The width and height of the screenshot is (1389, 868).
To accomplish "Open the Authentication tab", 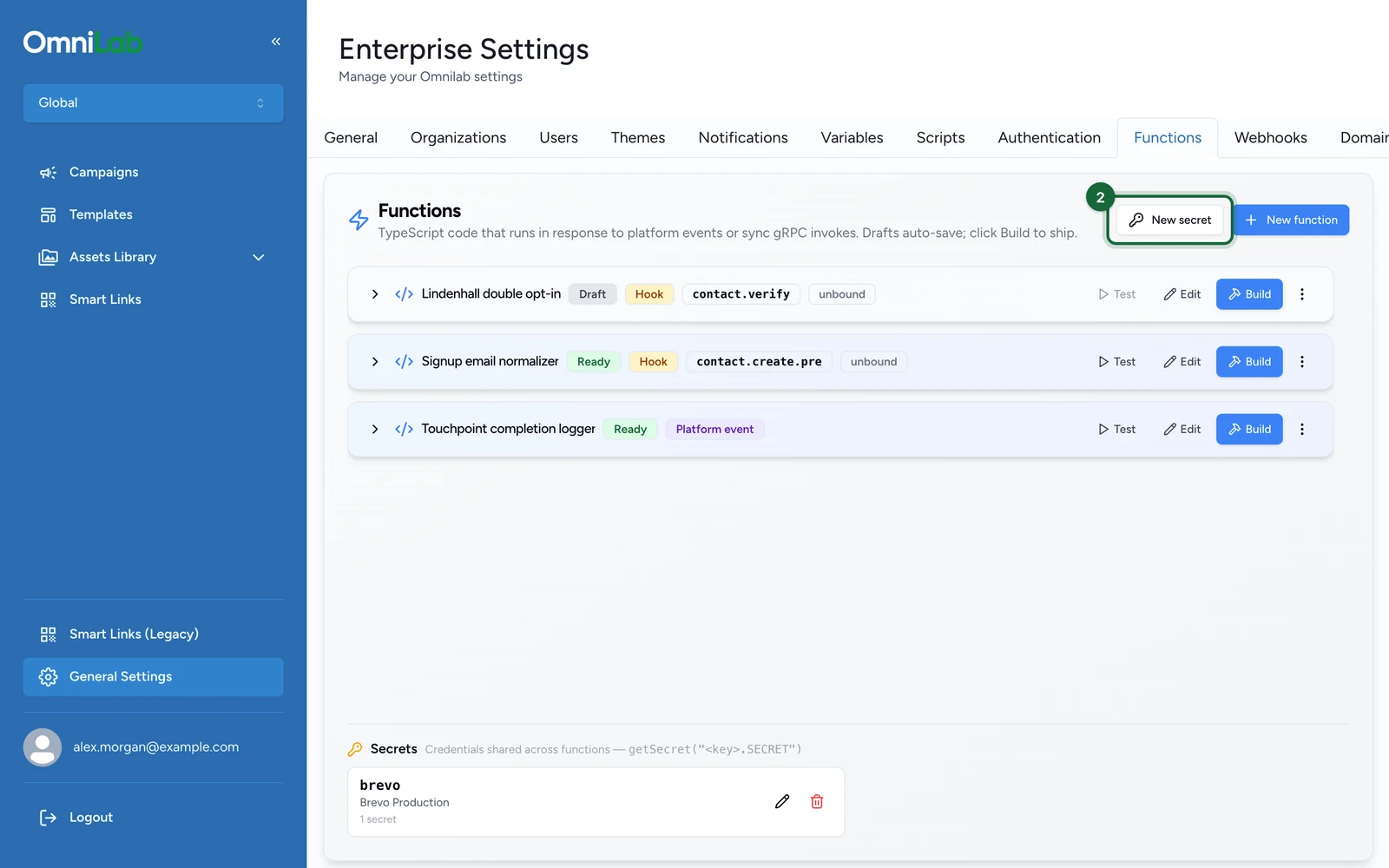I will point(1050,138).
